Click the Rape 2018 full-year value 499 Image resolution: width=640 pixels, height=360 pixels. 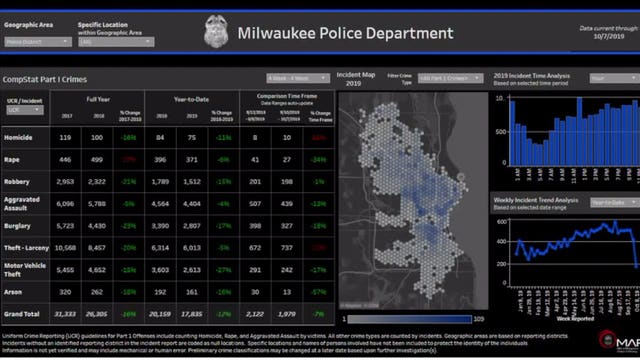[97, 160]
